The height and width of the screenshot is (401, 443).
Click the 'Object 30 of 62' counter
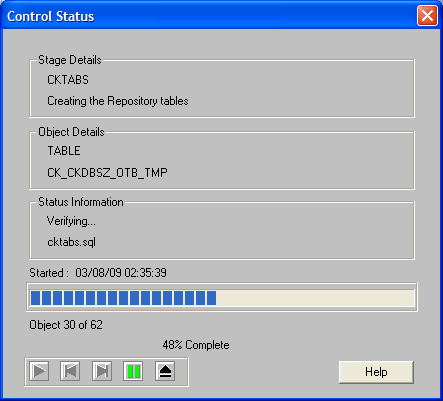[66, 325]
